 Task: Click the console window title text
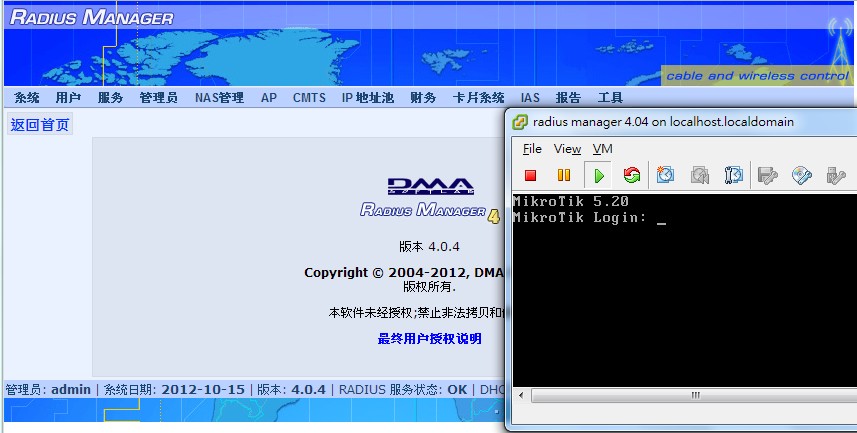663,122
